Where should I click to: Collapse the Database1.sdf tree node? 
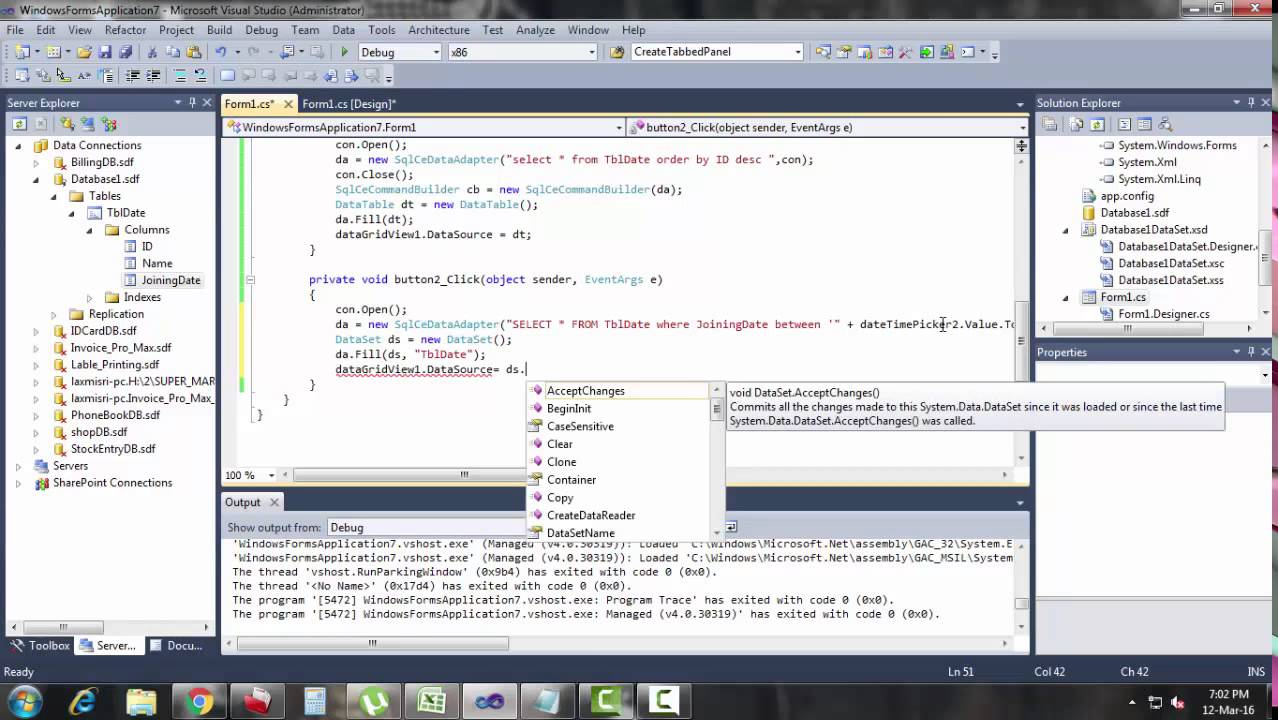point(36,179)
